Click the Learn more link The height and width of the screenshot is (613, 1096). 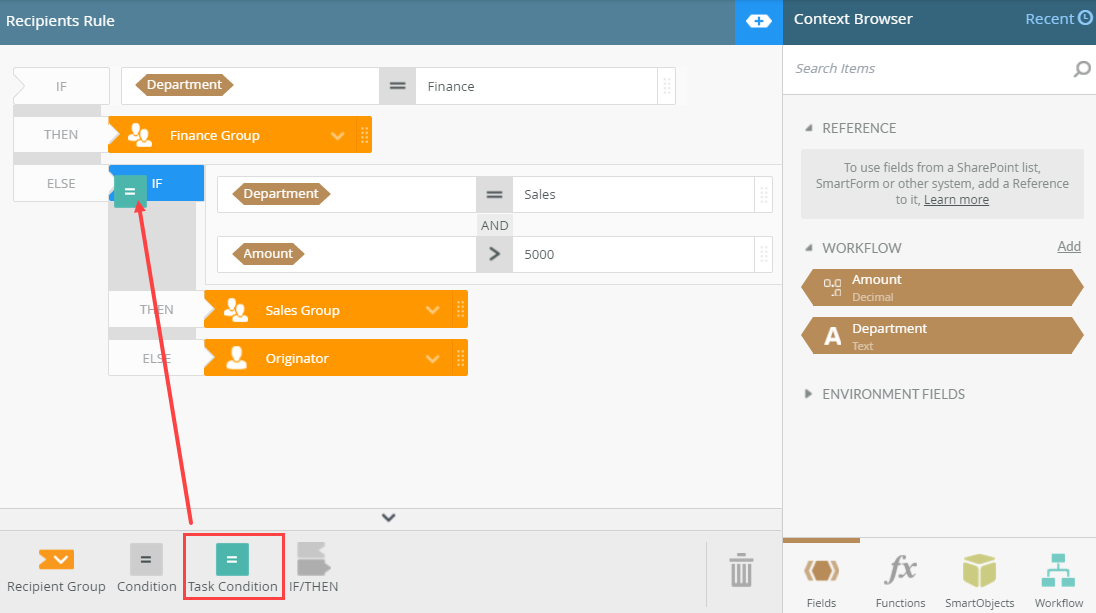956,200
